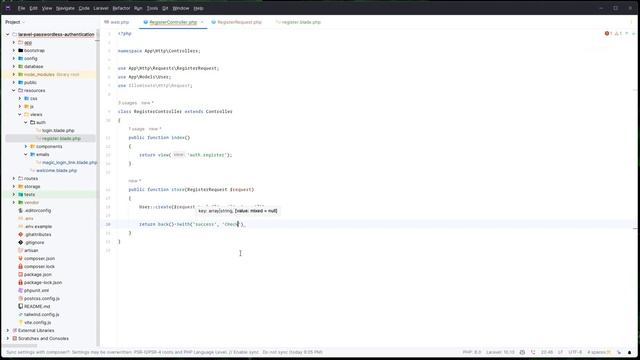This screenshot has width=640, height=360.
Task: Open the Project view dropdown
Action: click(15, 22)
